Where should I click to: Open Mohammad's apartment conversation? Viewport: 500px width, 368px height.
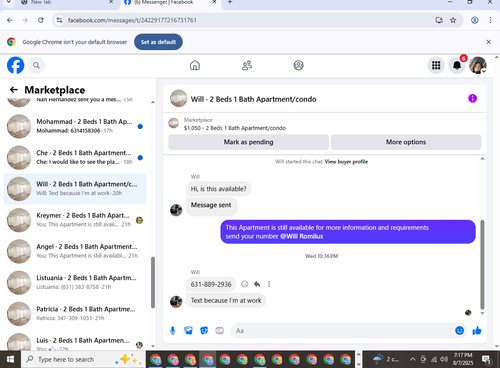tap(75, 126)
